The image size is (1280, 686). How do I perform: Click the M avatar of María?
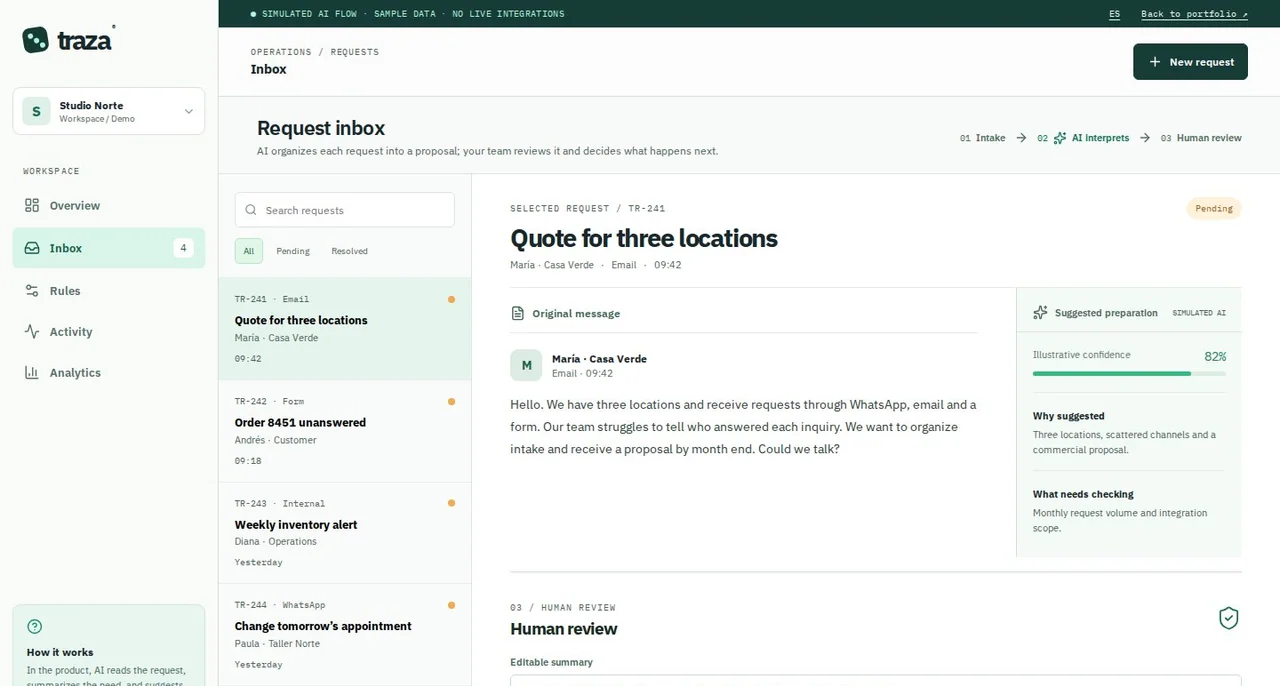coord(526,365)
